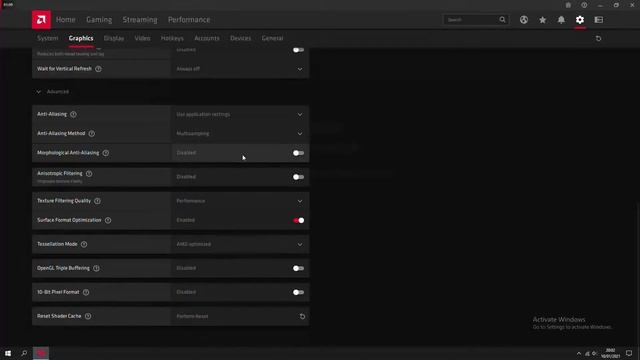This screenshot has height=360, width=640.
Task: Toggle the partially hidden top switch
Action: (x=298, y=50)
